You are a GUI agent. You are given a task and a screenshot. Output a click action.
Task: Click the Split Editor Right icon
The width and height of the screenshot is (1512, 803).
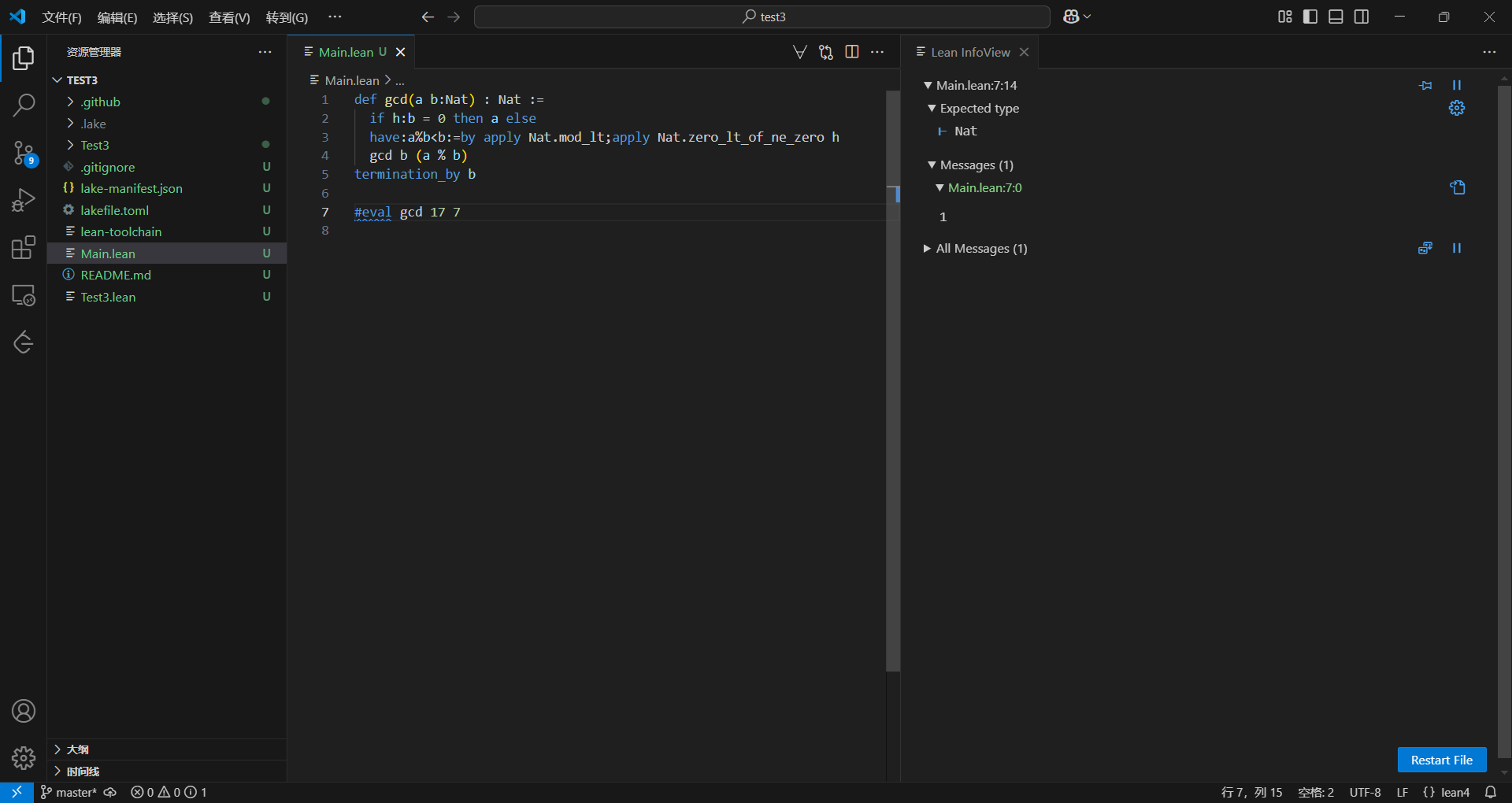click(851, 52)
